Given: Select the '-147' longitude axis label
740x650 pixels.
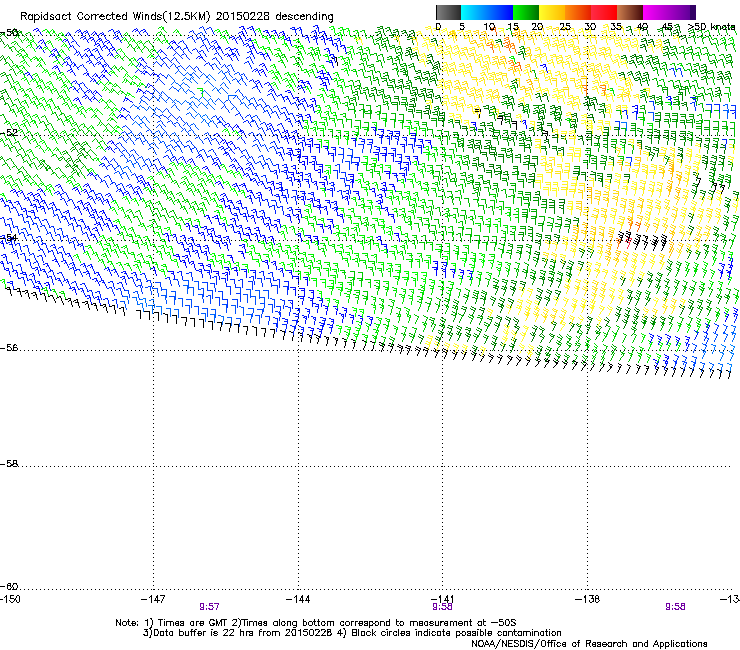Looking at the screenshot, I should click(x=153, y=599).
